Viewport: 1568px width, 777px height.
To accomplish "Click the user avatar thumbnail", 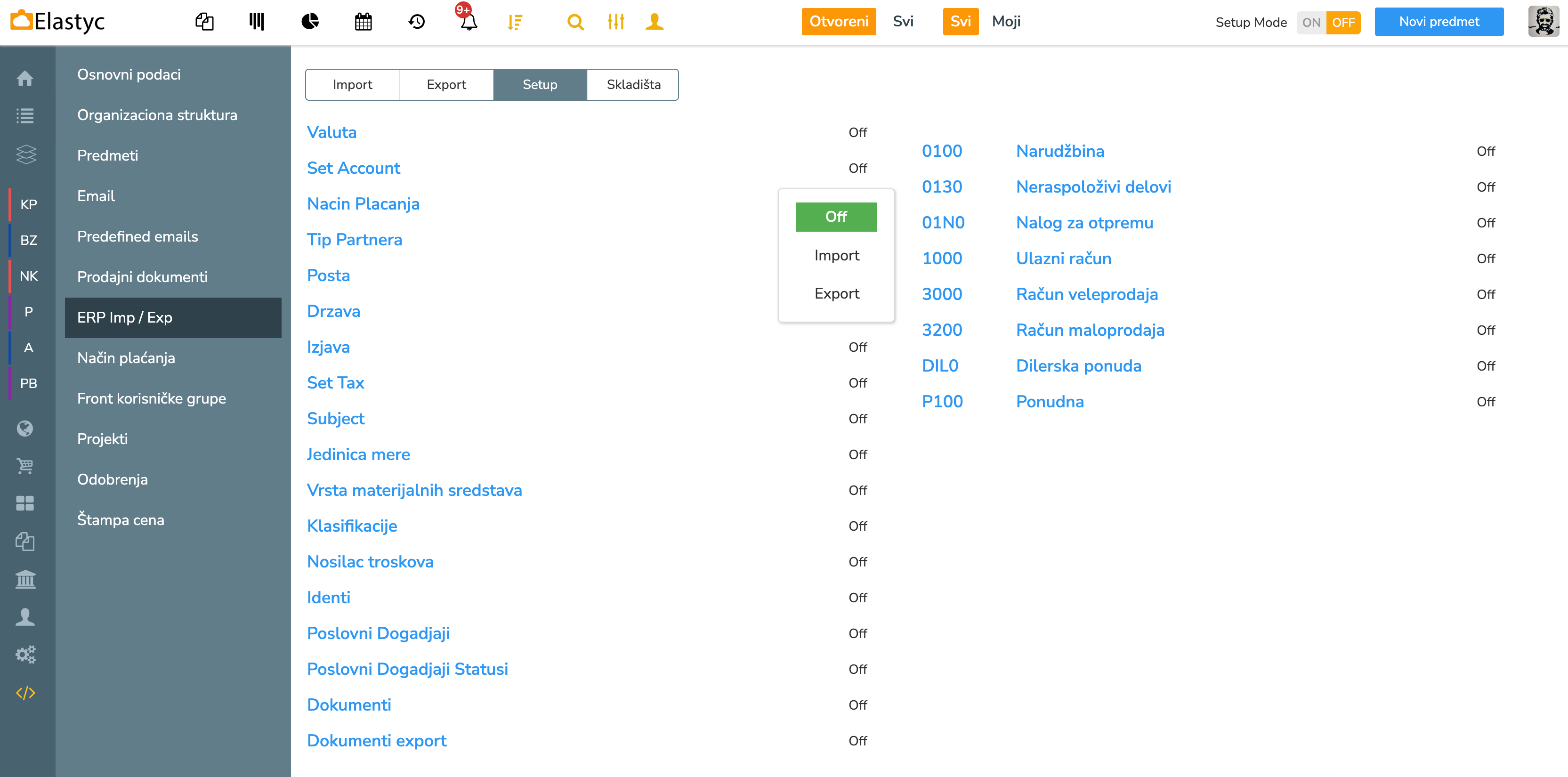I will tap(1544, 22).
